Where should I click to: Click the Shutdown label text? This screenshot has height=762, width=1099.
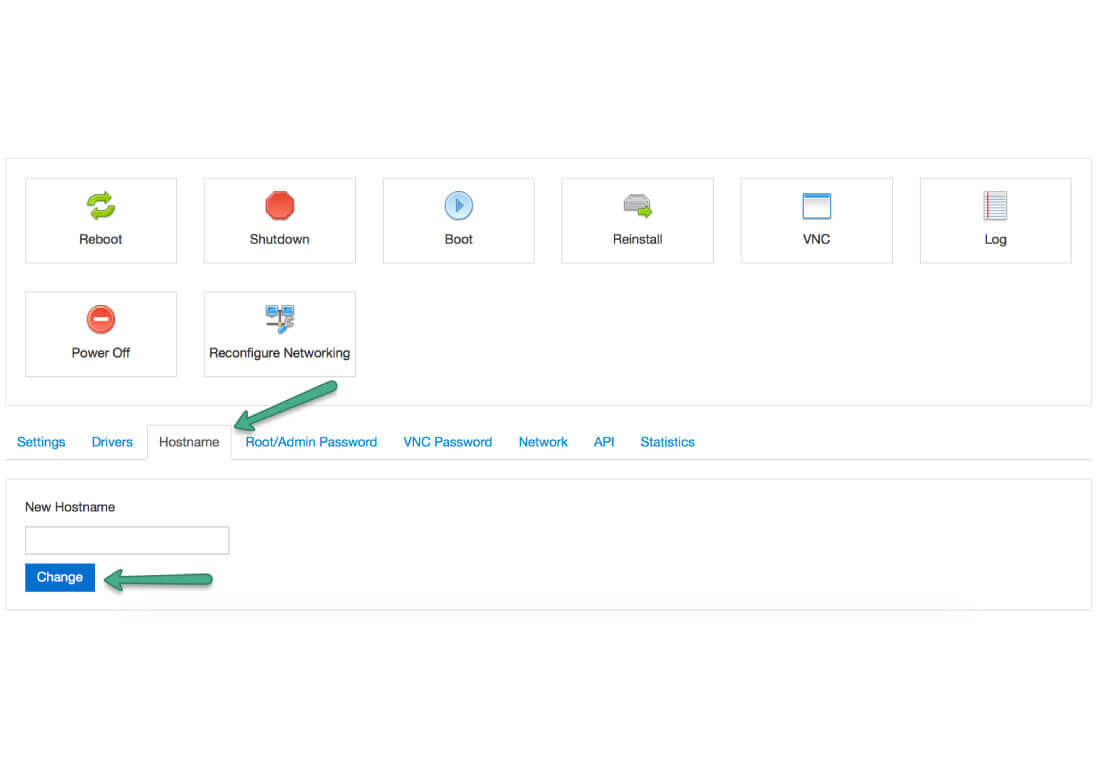[280, 240]
